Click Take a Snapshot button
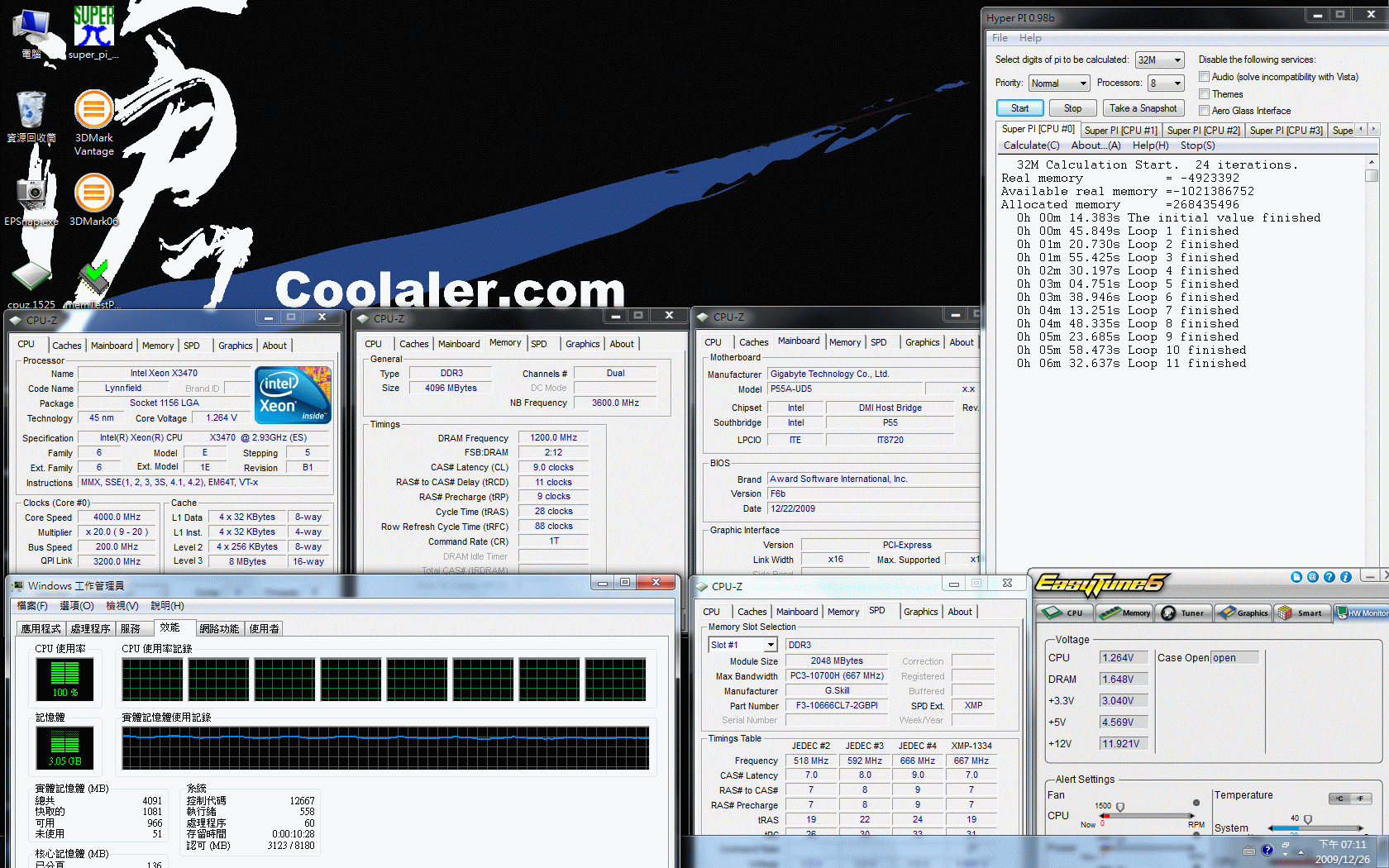The height and width of the screenshot is (868, 1389). pos(1143,108)
